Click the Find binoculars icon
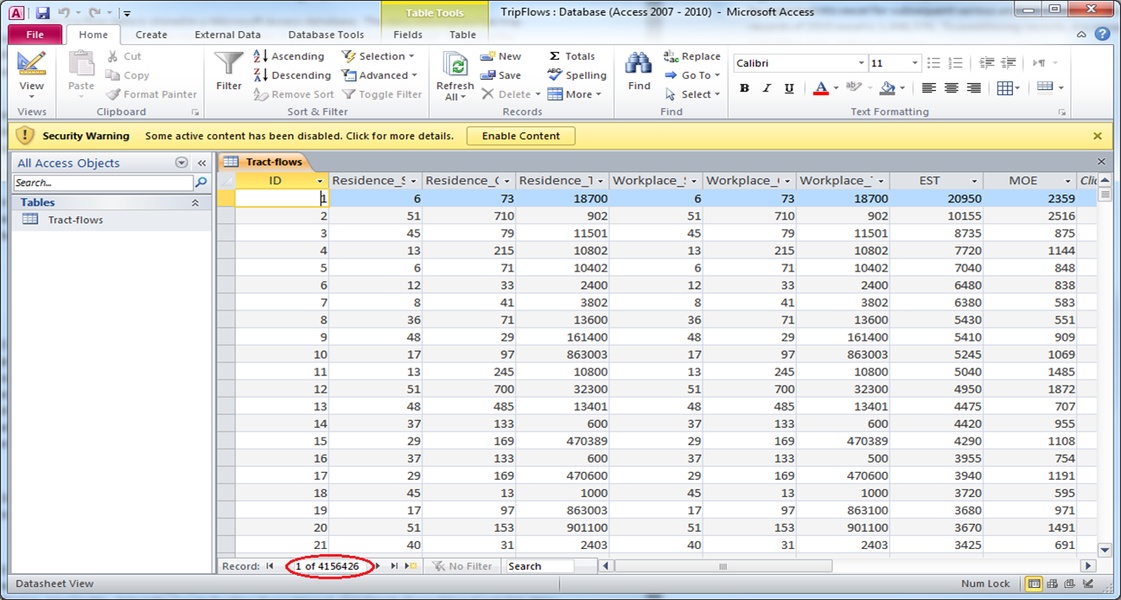 click(638, 64)
